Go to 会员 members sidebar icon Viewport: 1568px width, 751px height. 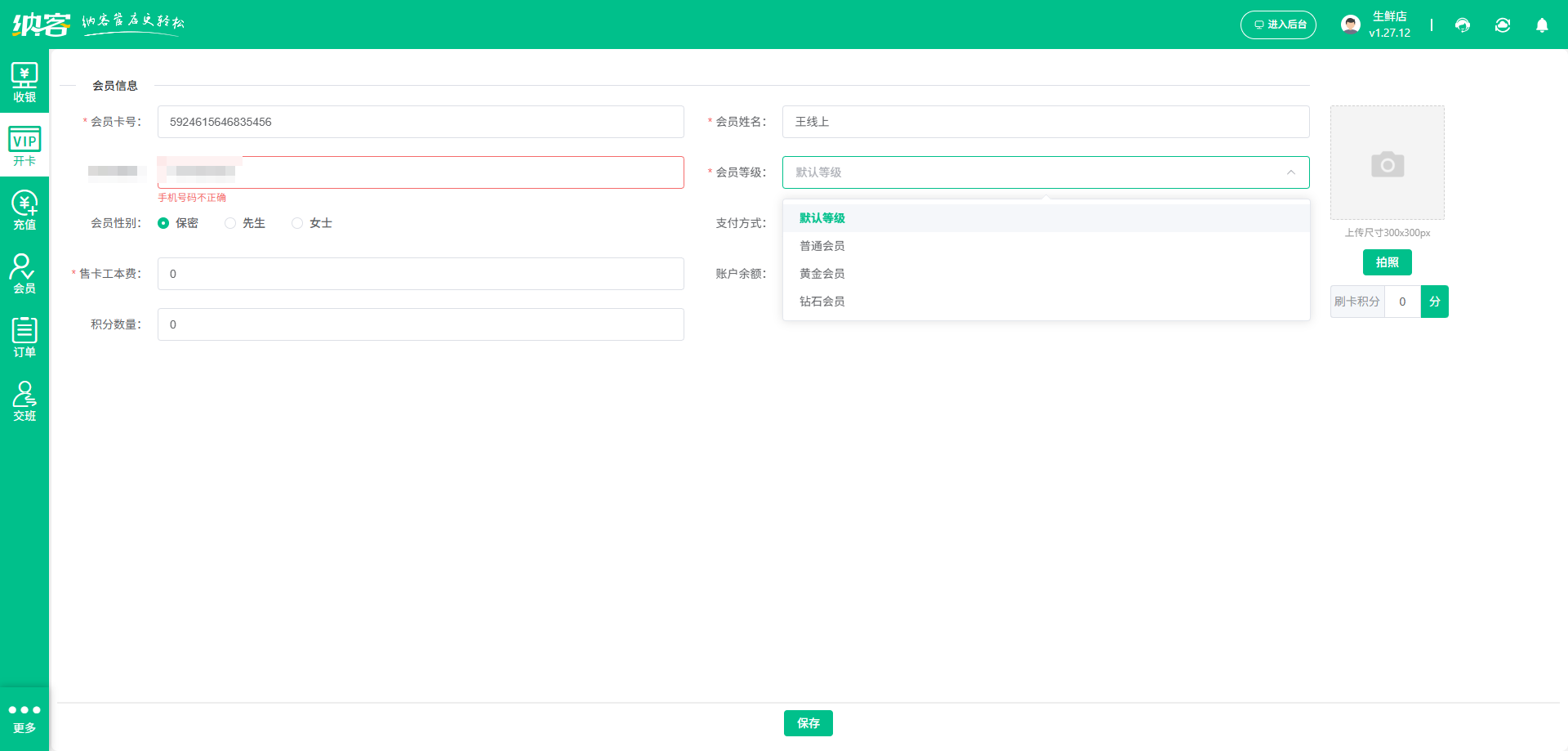point(24,274)
